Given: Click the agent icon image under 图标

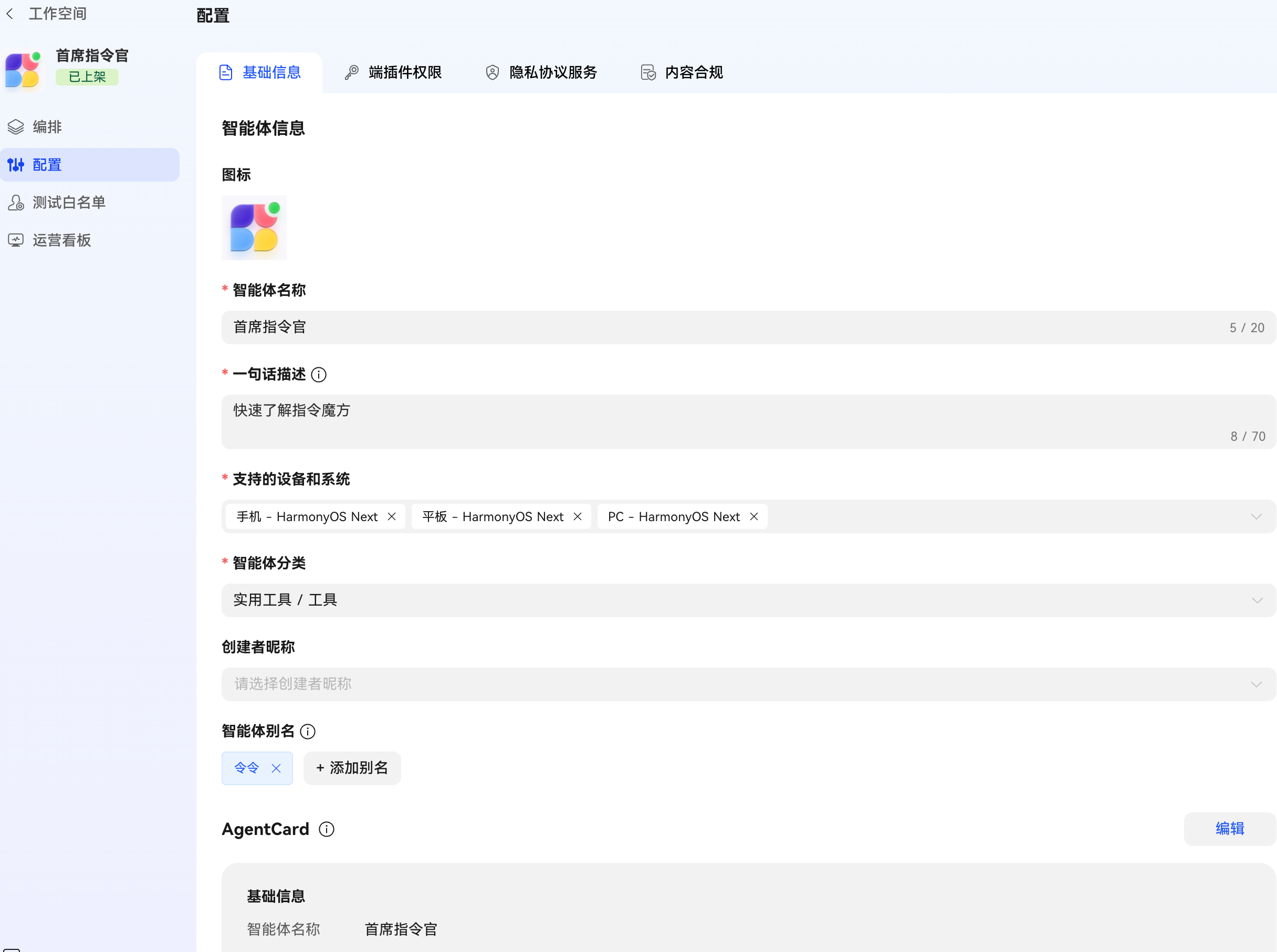Looking at the screenshot, I should pyautogui.click(x=254, y=228).
